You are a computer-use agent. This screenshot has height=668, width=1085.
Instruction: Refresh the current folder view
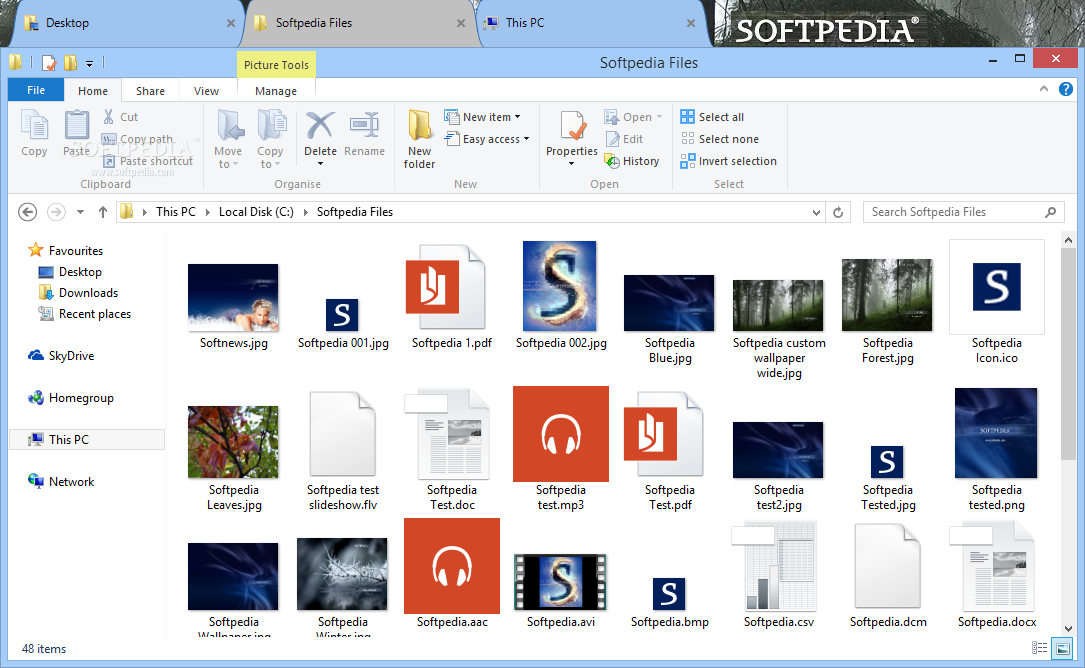pos(839,212)
